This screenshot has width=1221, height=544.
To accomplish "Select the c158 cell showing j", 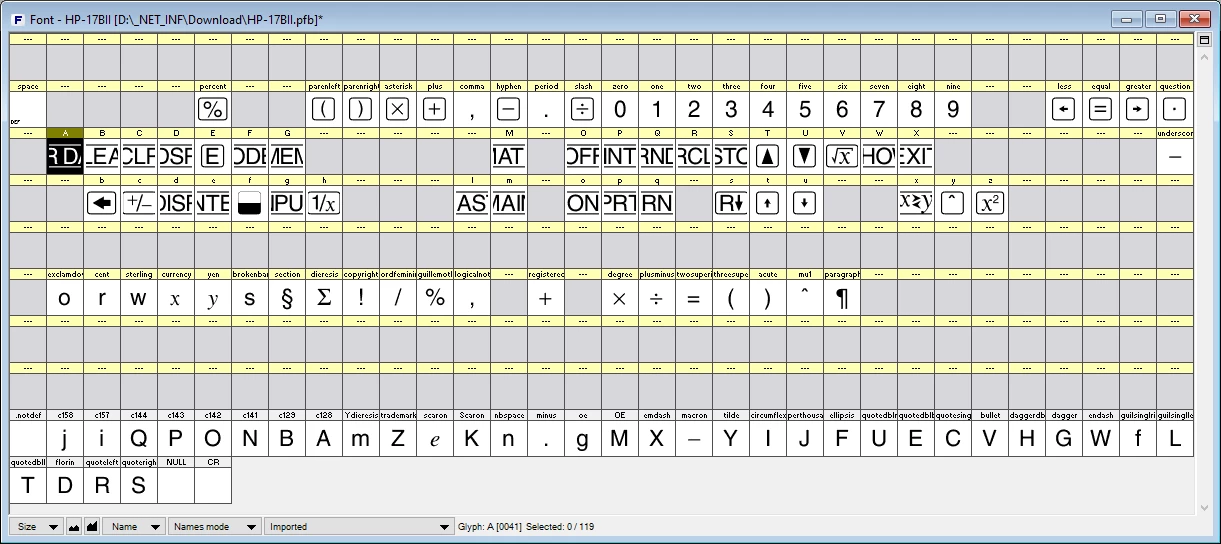I will [65, 438].
